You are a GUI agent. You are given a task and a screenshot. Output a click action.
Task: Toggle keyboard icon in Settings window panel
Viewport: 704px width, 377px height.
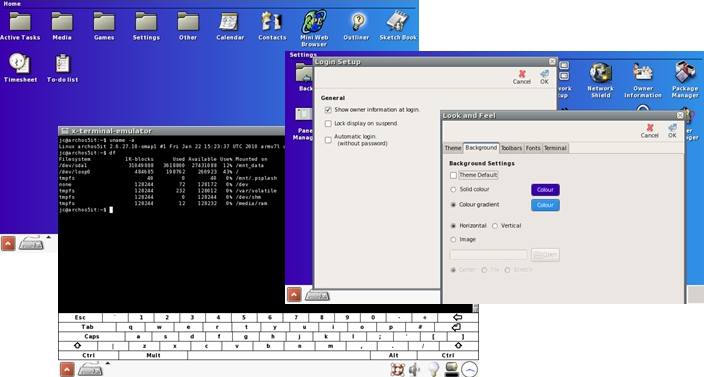(x=317, y=296)
